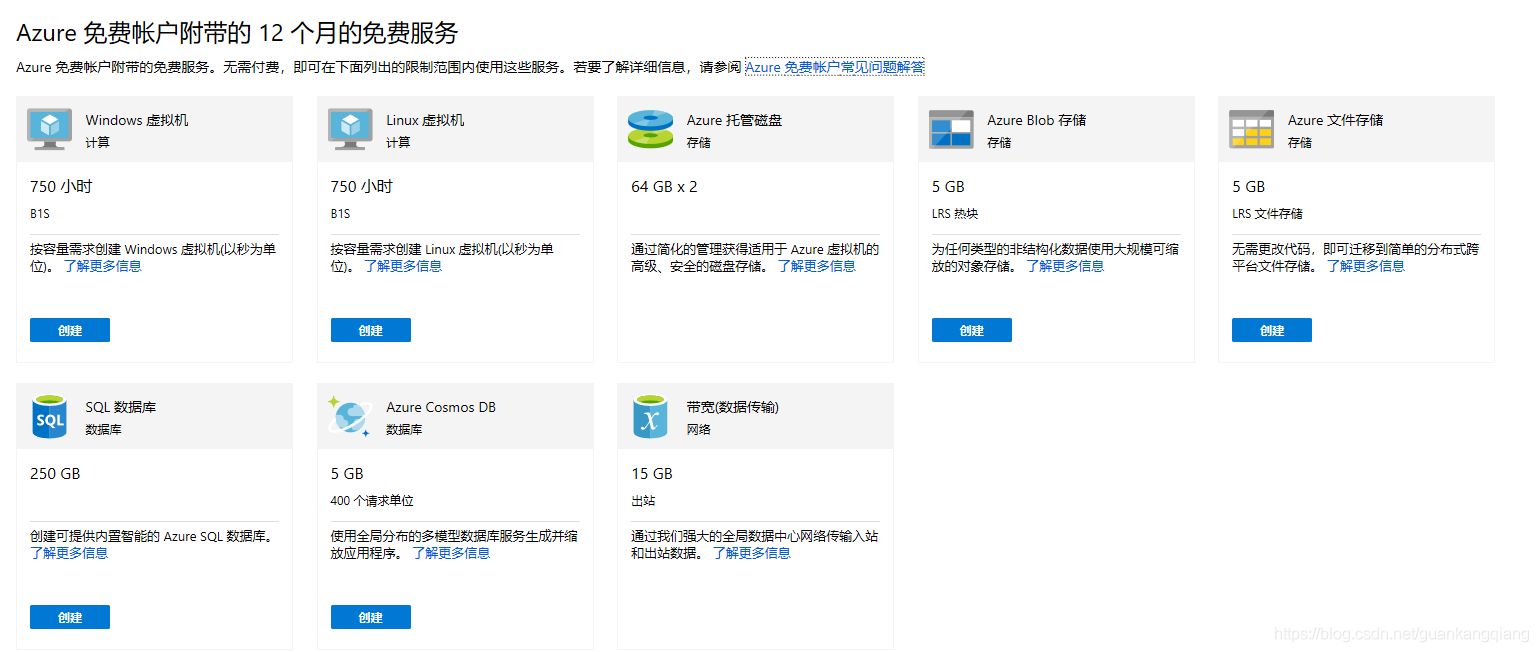Click the Windows 虚拟机 card title
This screenshot has width=1538, height=652.
[x=137, y=120]
